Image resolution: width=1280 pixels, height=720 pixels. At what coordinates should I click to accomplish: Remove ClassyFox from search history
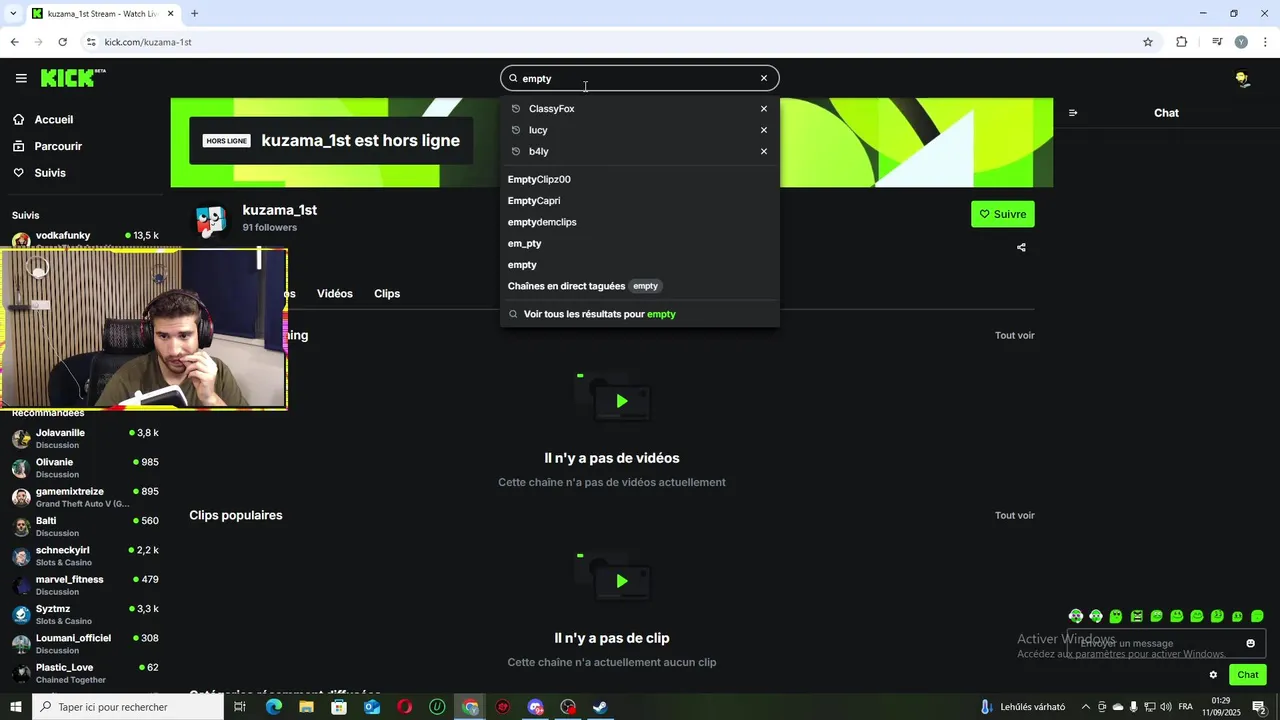click(764, 109)
